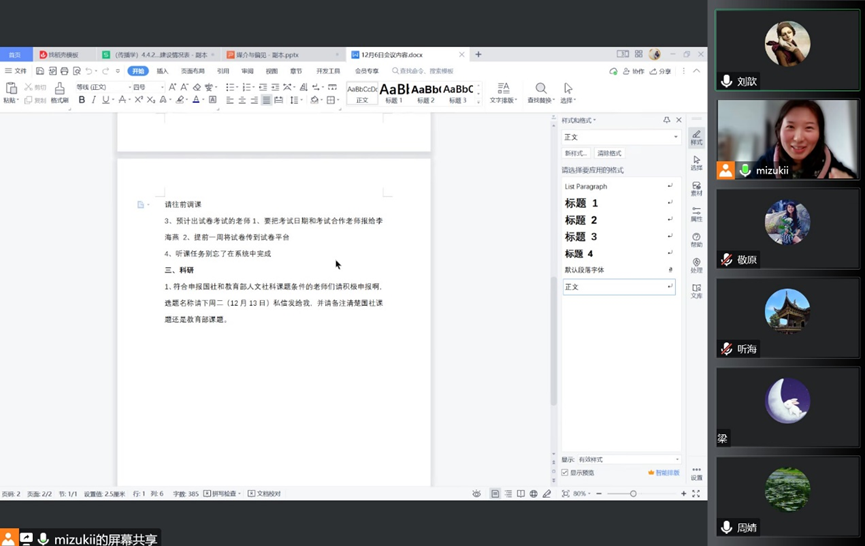
Task: Click the Superscript X² icon
Action: coord(138,100)
